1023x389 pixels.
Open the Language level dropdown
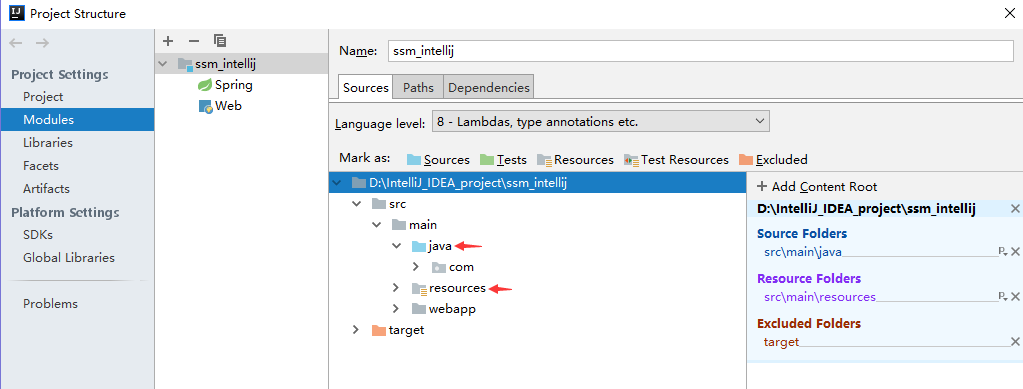coord(600,121)
